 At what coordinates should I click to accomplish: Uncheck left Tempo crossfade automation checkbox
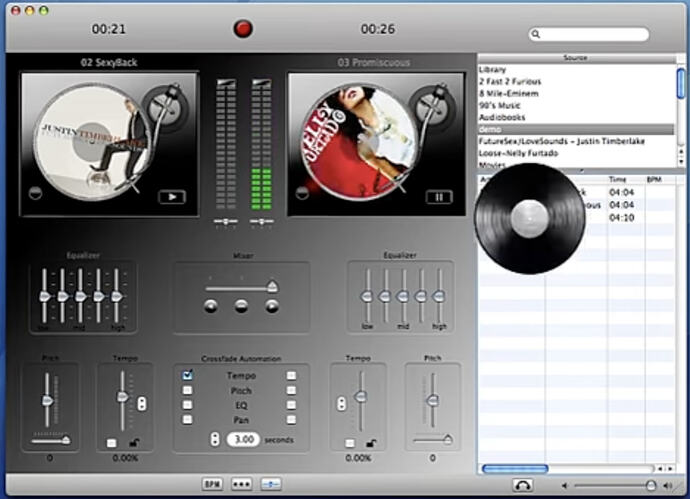point(187,375)
